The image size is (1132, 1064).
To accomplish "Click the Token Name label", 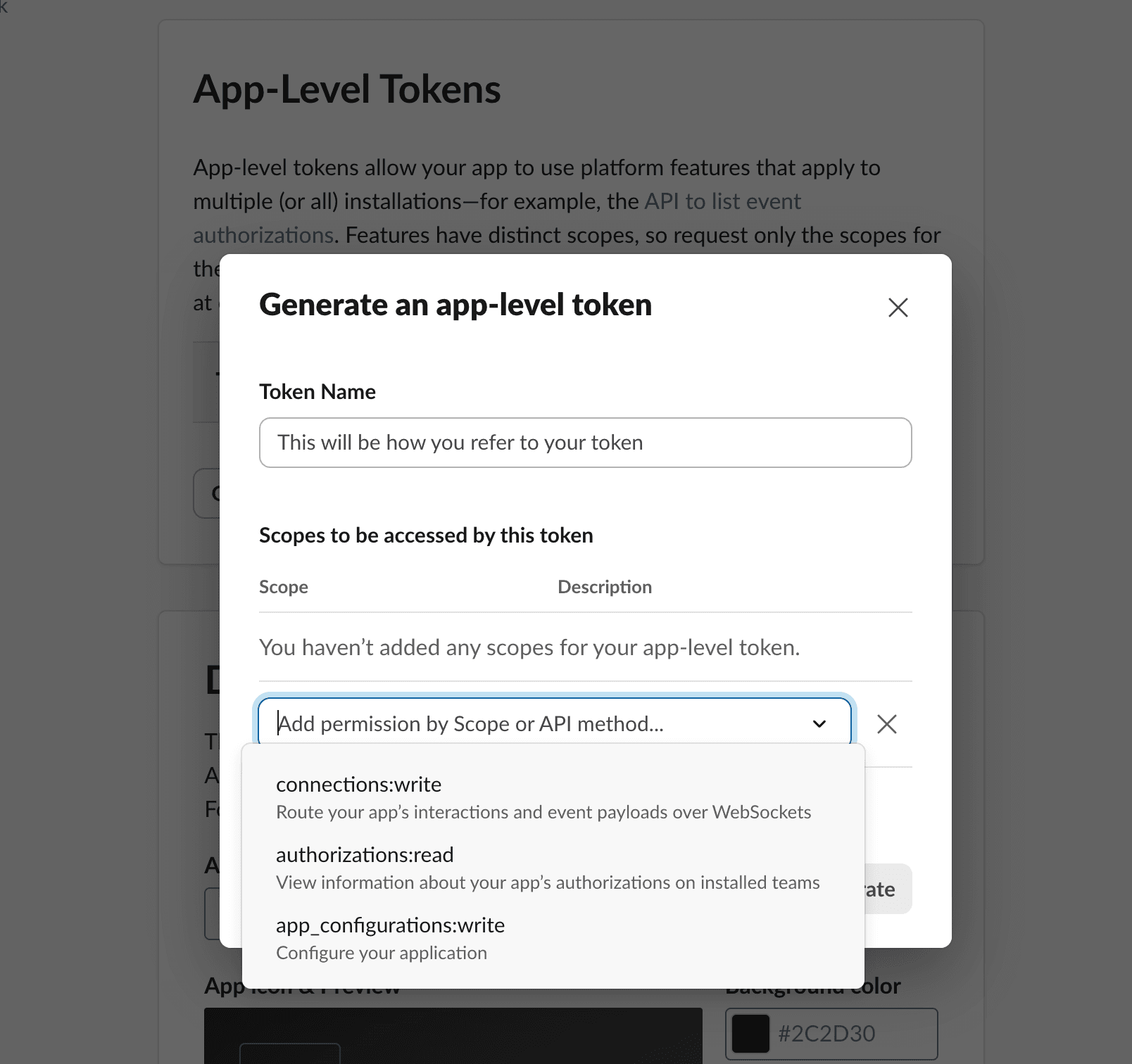I will click(x=317, y=392).
